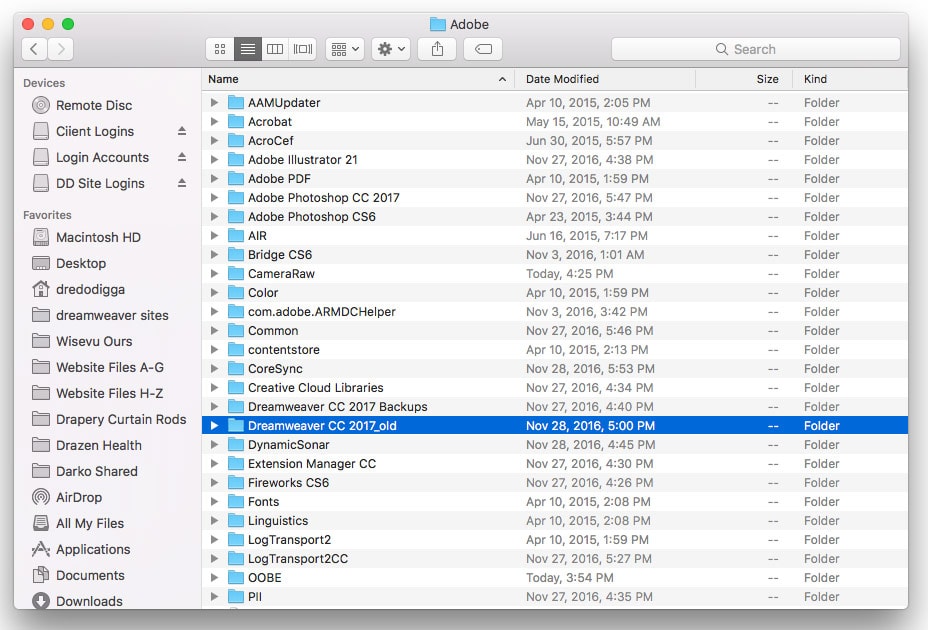This screenshot has width=928, height=630.
Task: Open the item arrangement dropdown
Action: click(345, 49)
